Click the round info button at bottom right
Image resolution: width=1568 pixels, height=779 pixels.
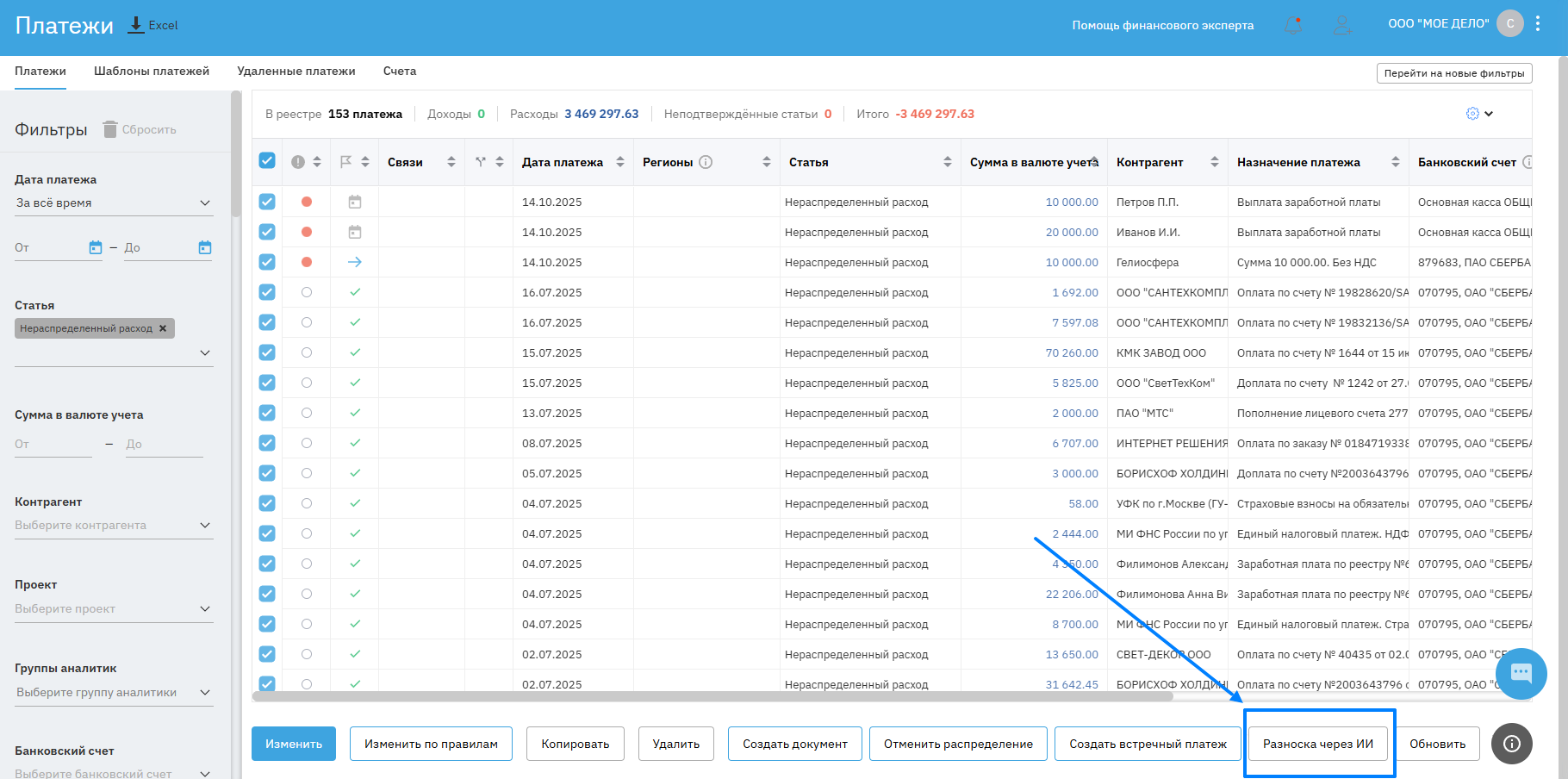tap(1512, 744)
